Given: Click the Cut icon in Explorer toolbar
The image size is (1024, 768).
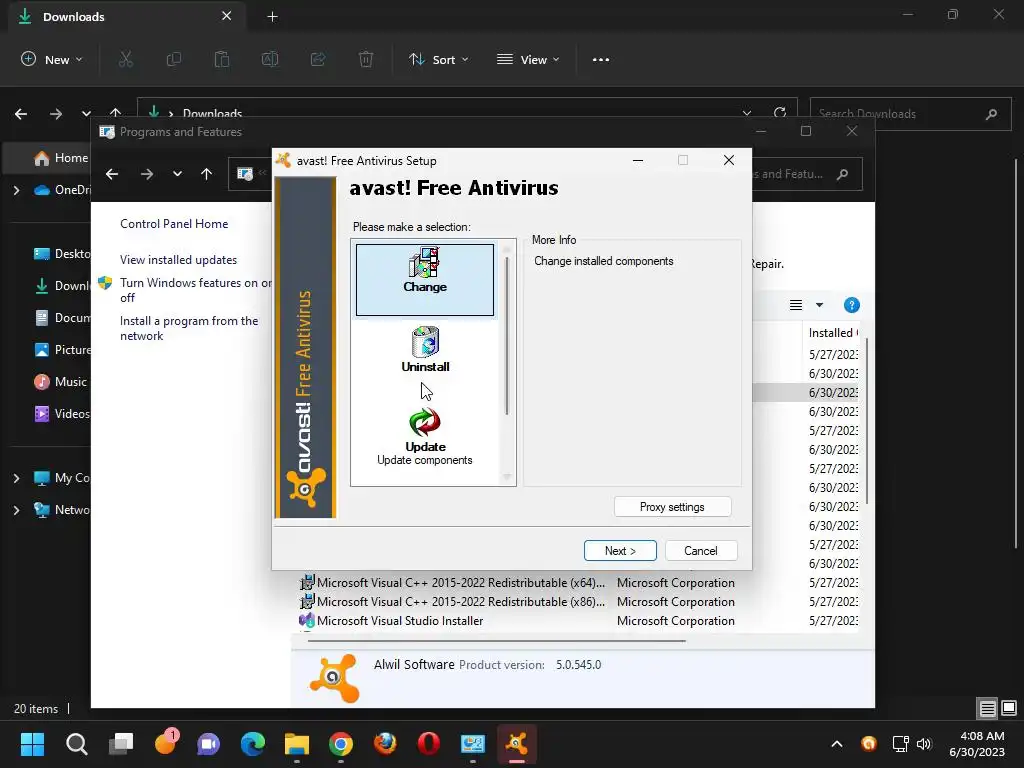Looking at the screenshot, I should tap(125, 59).
